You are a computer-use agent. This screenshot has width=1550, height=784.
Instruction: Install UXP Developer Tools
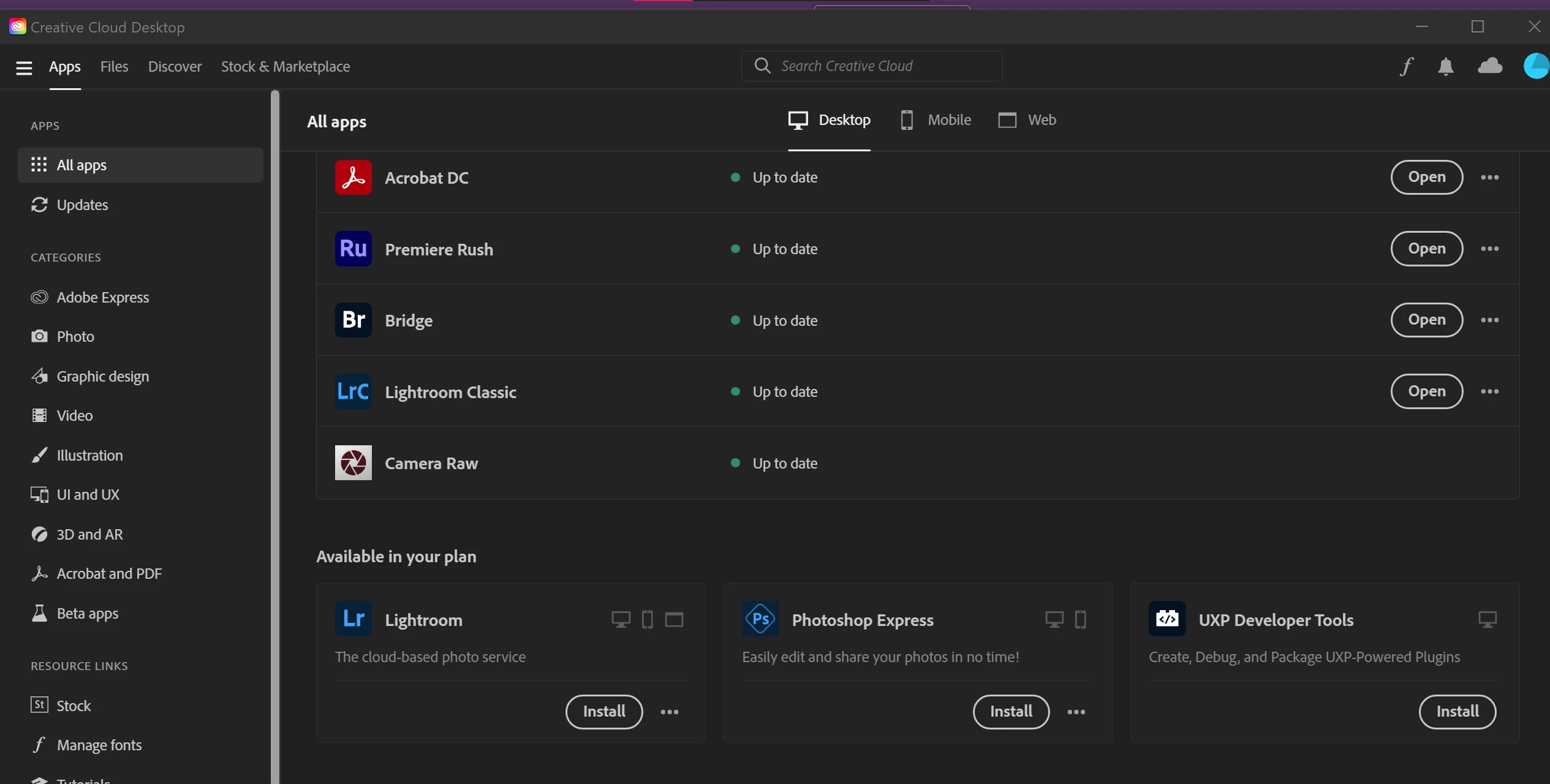(1457, 712)
